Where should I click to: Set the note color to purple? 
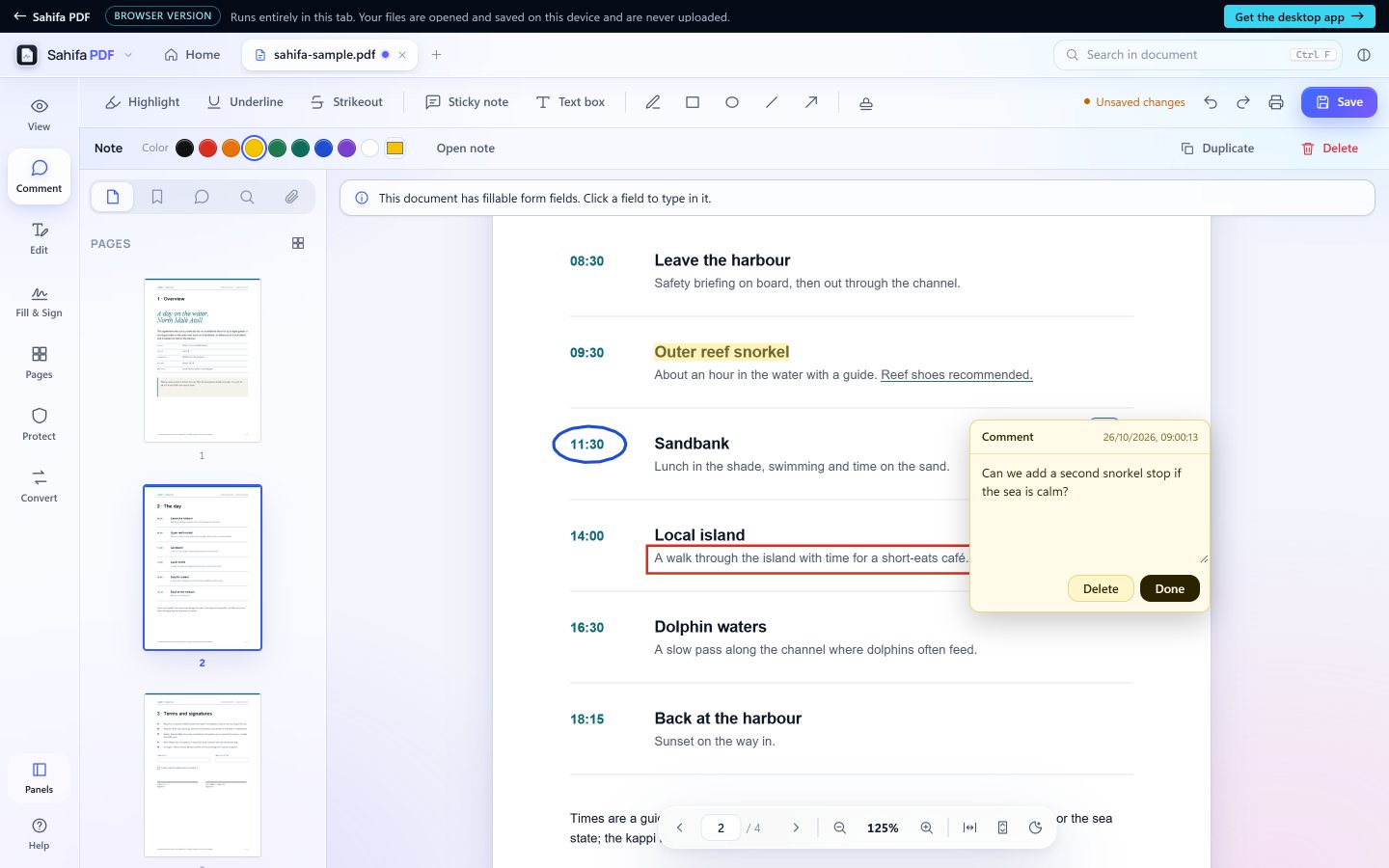346,149
